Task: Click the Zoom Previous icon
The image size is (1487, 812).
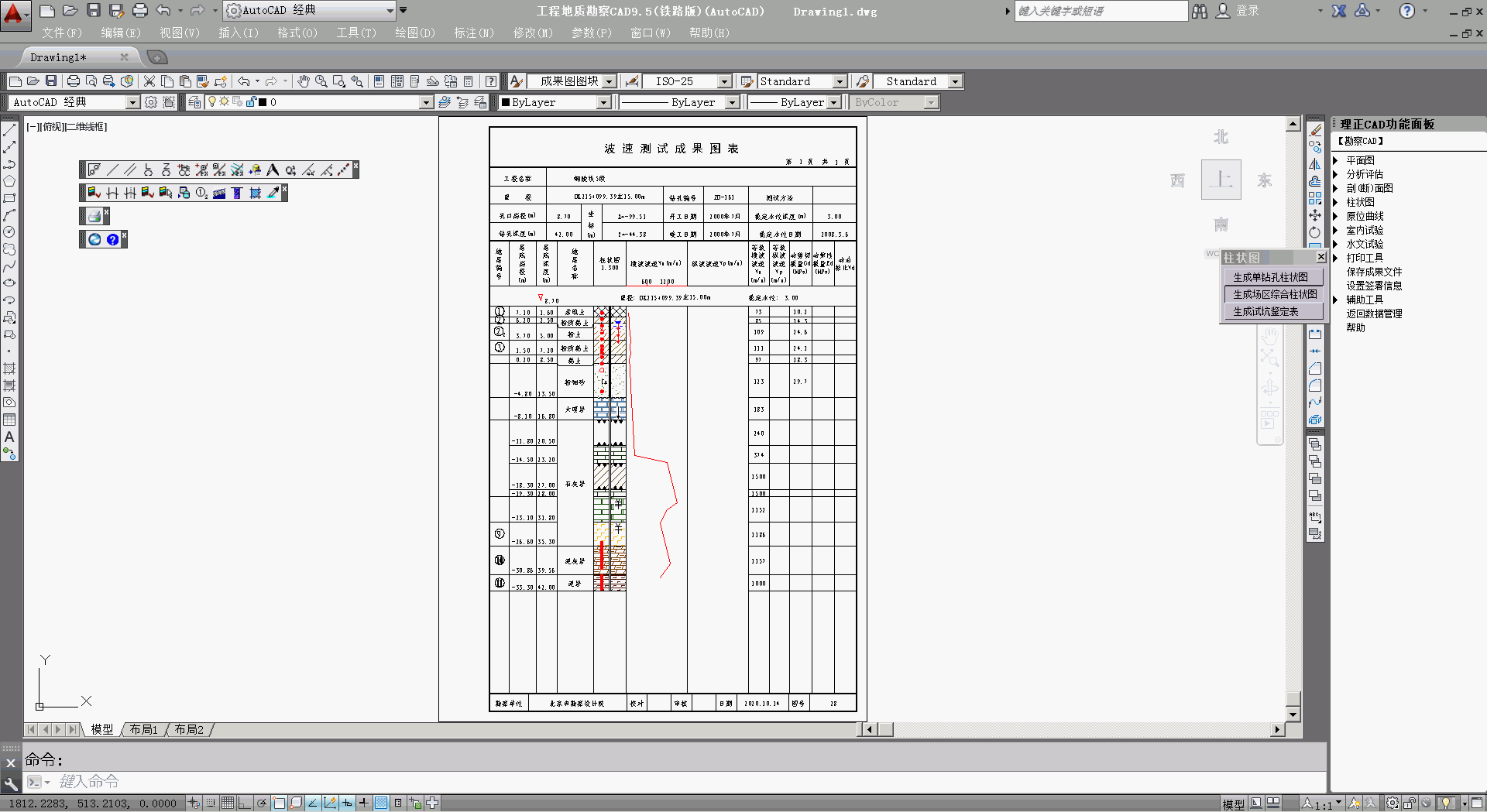Action: tap(357, 81)
